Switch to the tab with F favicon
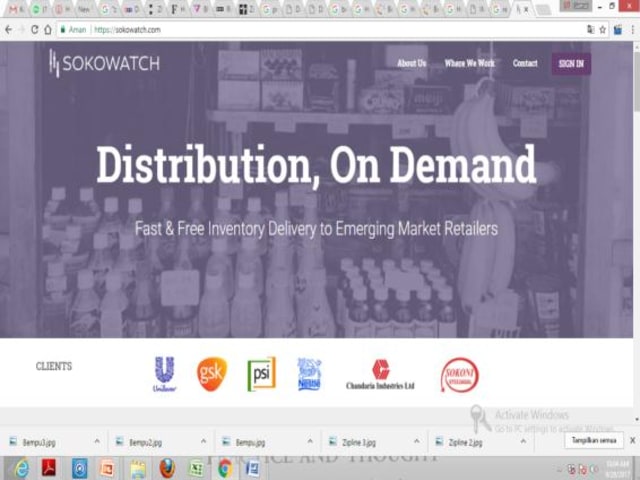Screen dimensions: 640x480 tap(176, 9)
